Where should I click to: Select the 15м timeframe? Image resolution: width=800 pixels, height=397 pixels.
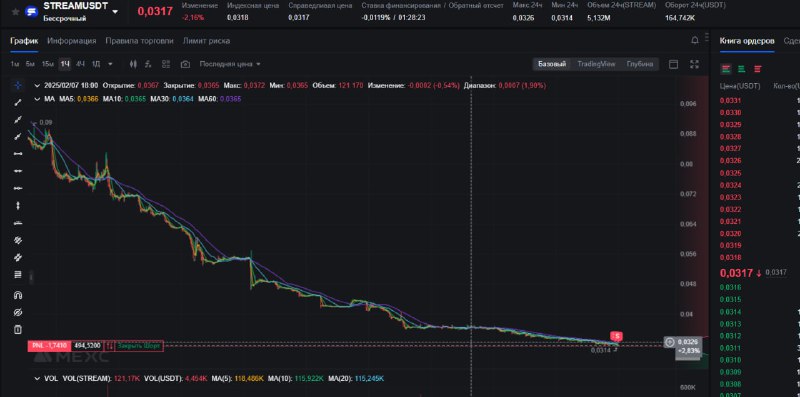coord(48,64)
